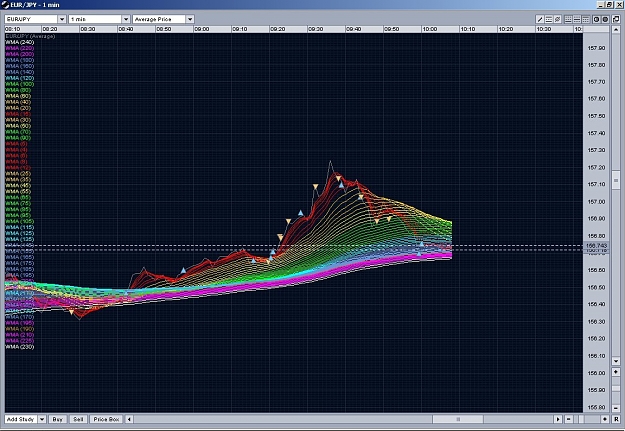This screenshot has height=431, width=625.
Task: Click the left arrow of horizontal scrollbar
Action: (x=129, y=419)
